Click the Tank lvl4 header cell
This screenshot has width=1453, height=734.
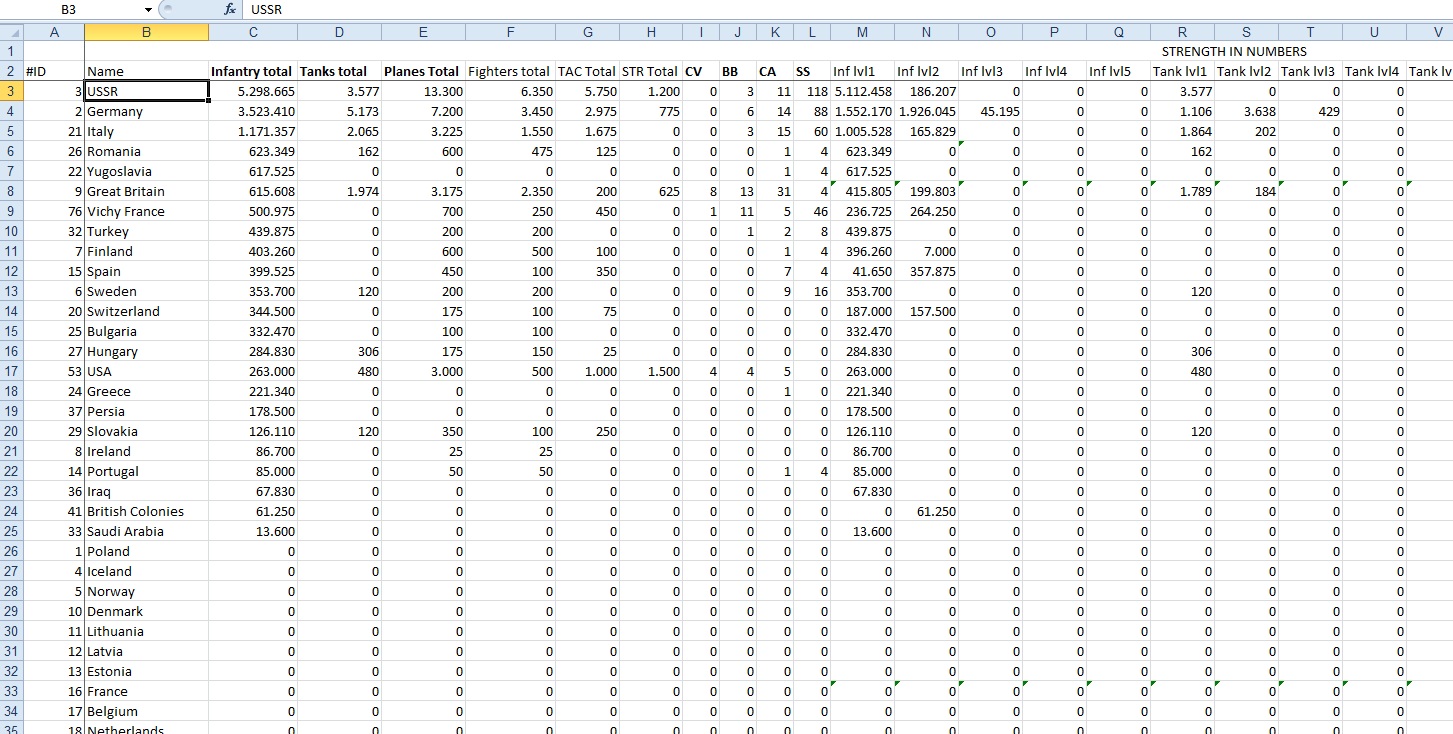(1374, 71)
